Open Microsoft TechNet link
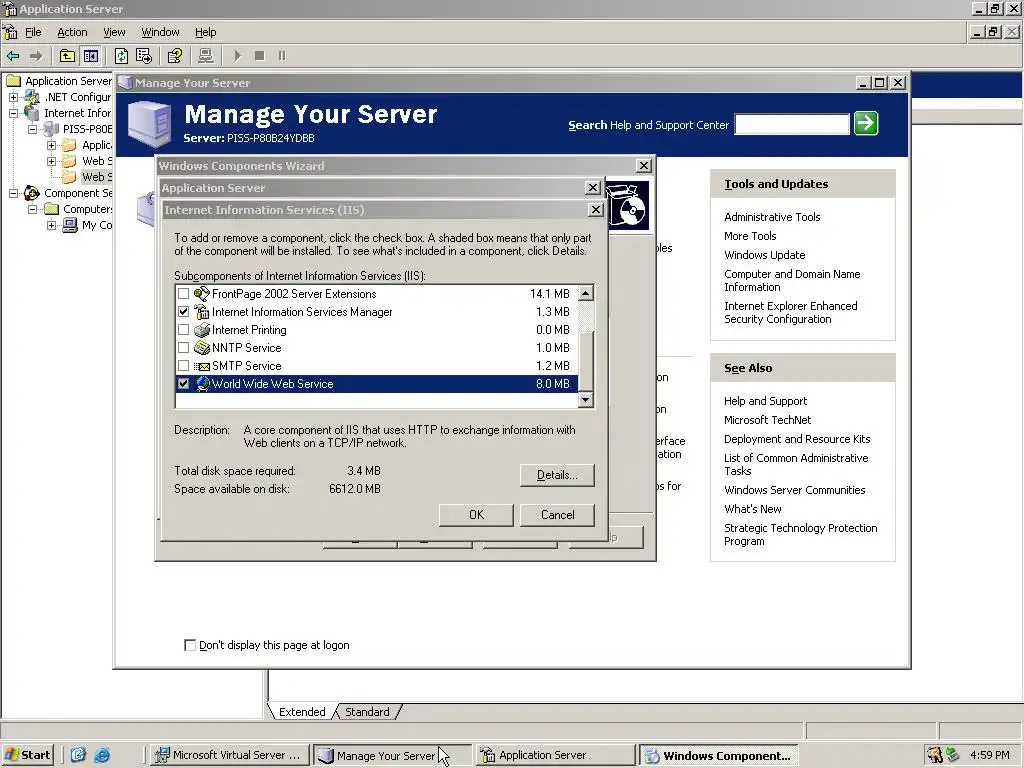1024x768 pixels. [767, 420]
